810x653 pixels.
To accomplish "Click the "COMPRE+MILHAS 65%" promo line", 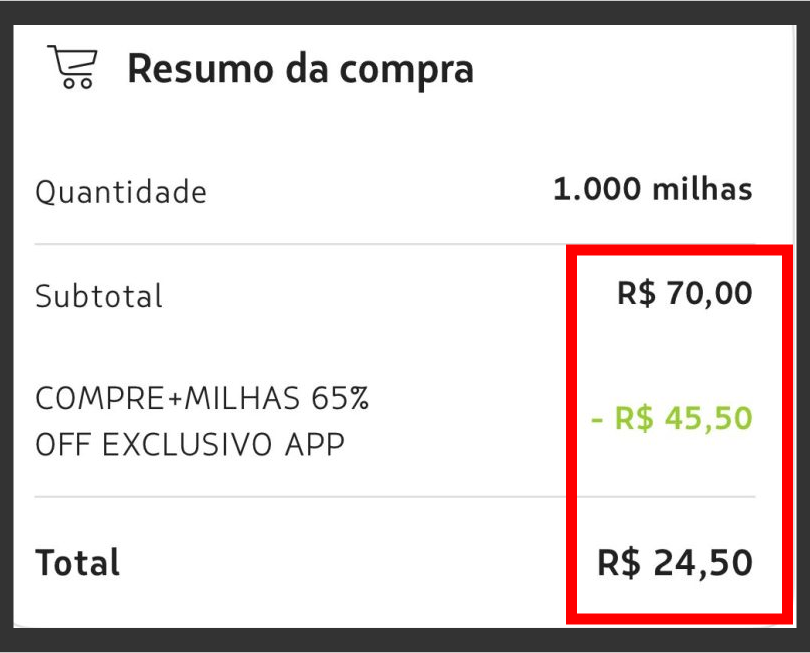I will [202, 399].
